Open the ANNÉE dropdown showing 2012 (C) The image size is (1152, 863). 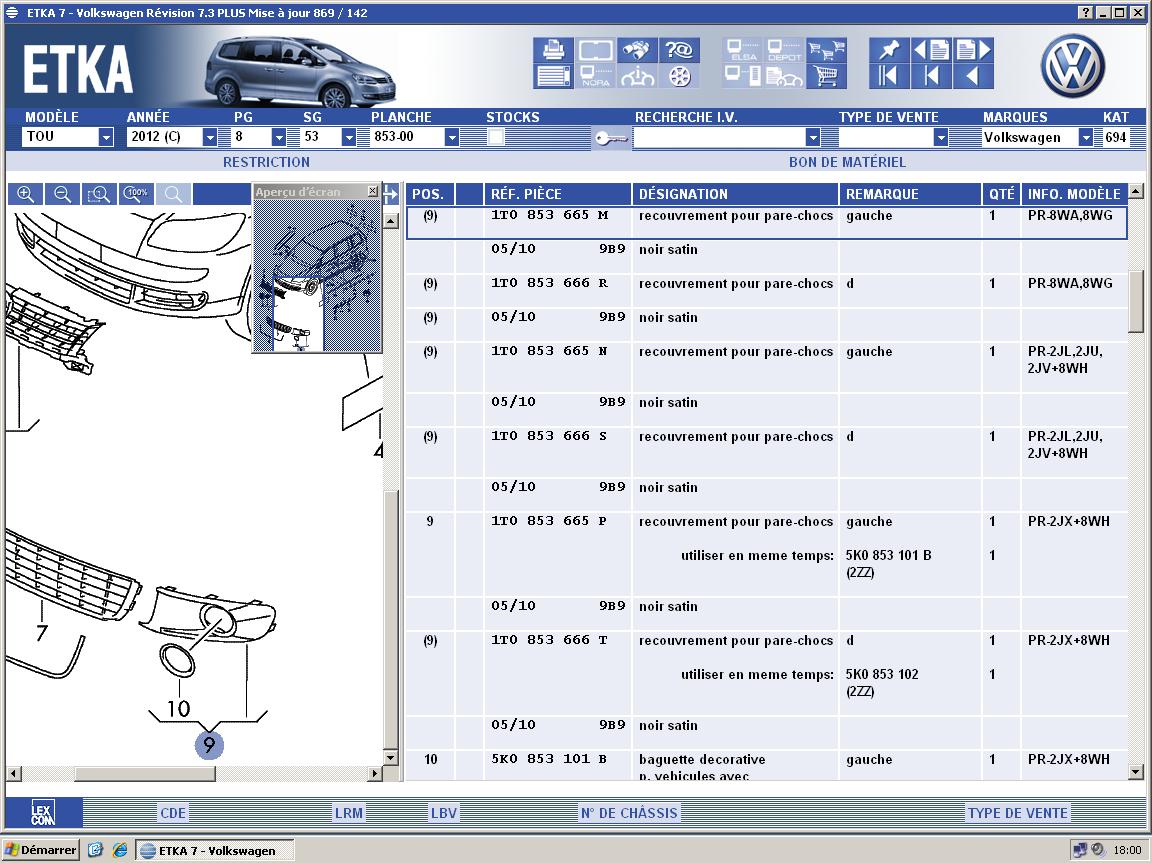209,138
